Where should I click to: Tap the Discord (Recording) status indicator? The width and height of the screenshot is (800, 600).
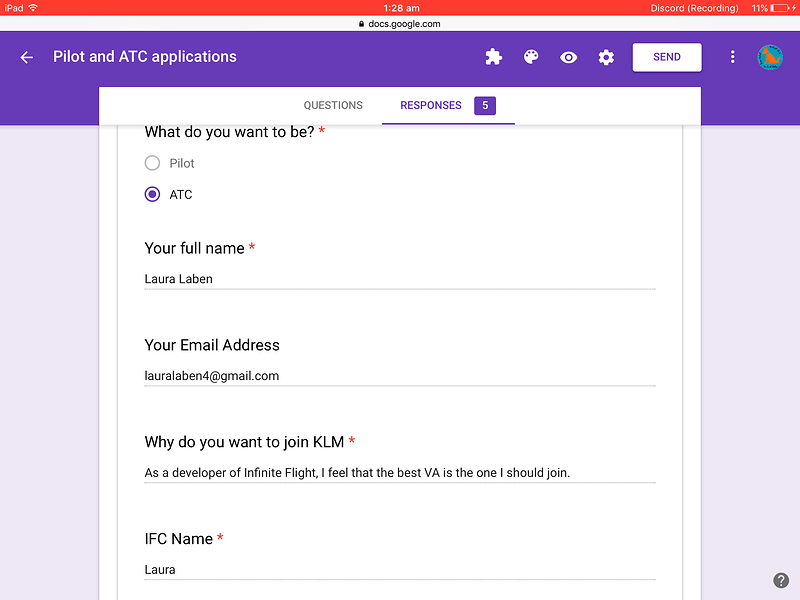[x=694, y=8]
